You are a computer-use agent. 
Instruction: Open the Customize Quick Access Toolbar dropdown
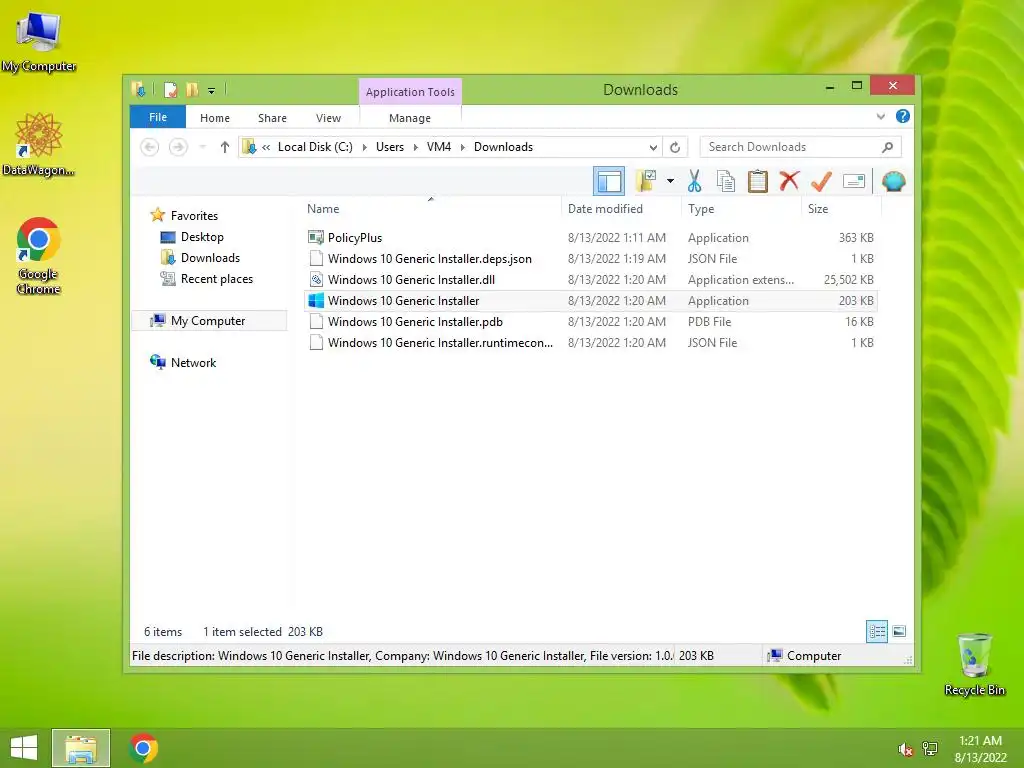pyautogui.click(x=211, y=90)
